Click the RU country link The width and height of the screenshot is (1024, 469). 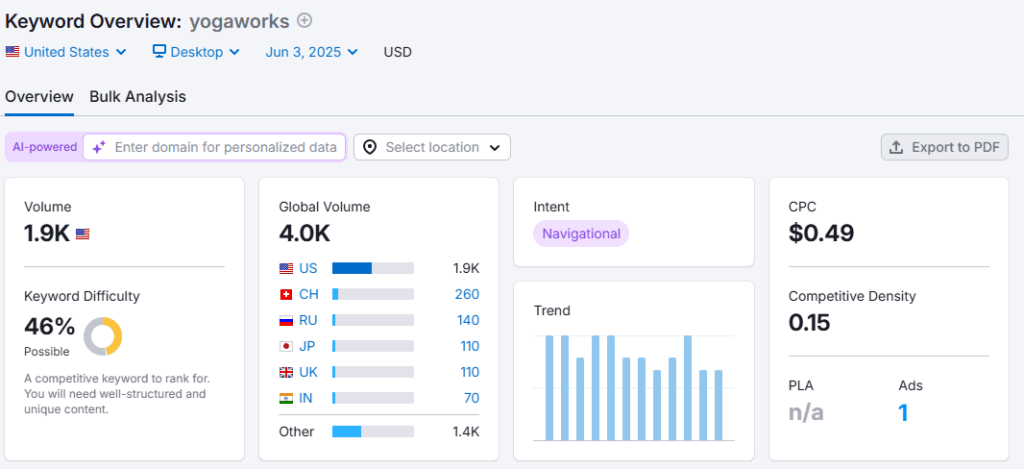coord(309,320)
